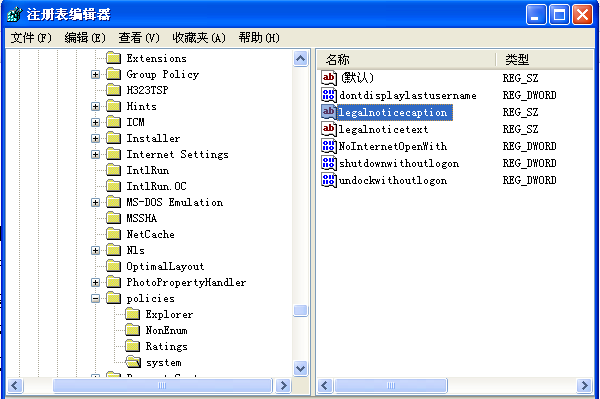This screenshot has width=600, height=399.
Task: Select the dontdisplaylastusername value name
Action: pos(408,95)
